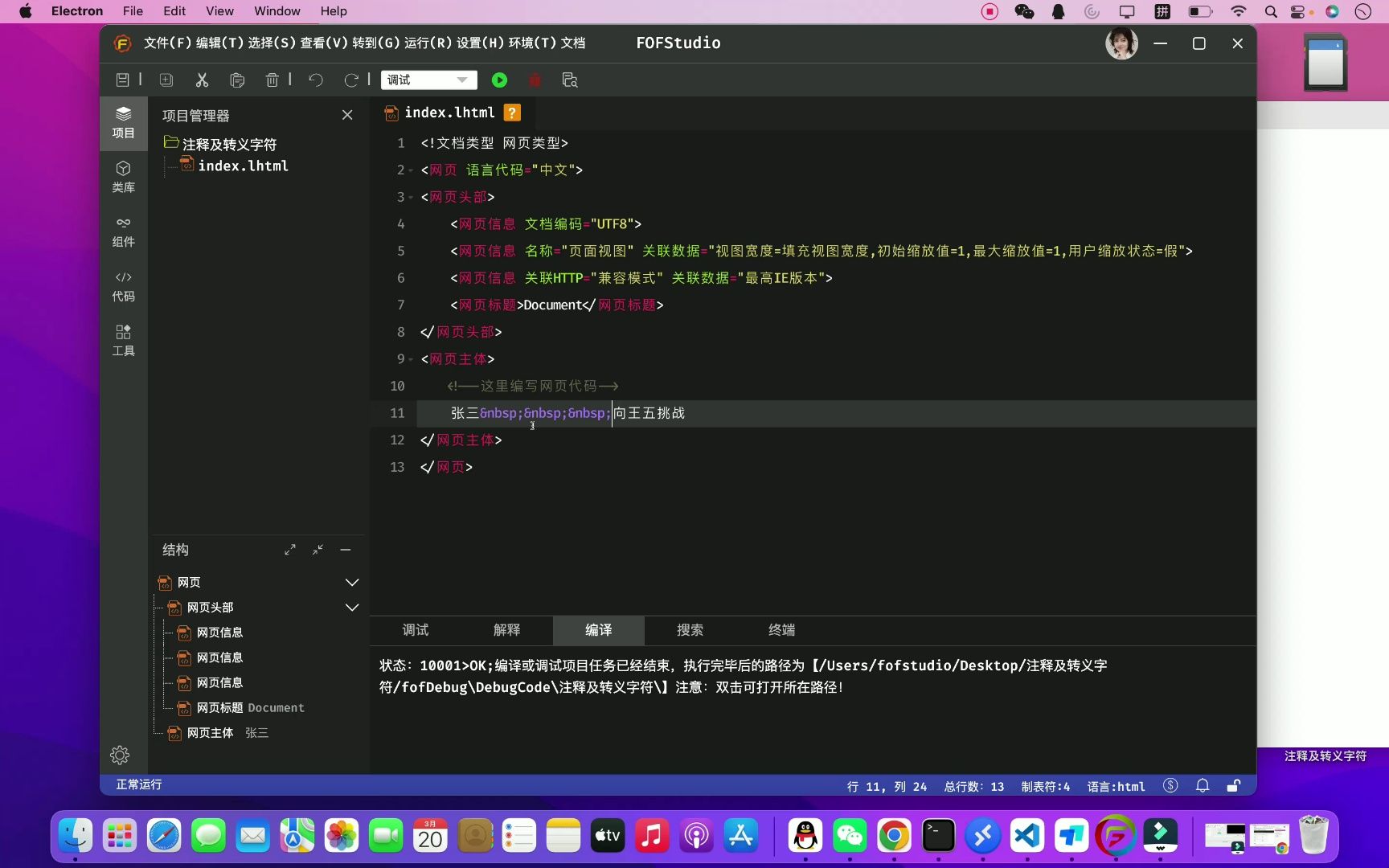Click the red Stop debug icon

coord(535,80)
